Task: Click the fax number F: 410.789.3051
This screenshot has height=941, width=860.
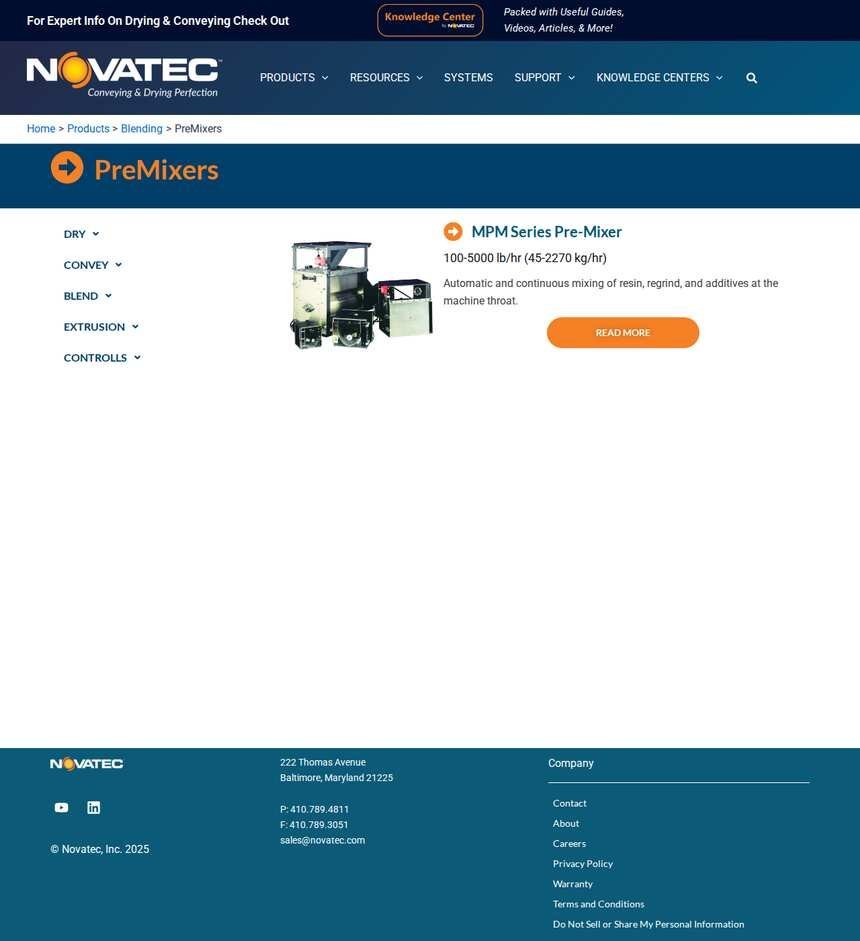Action: point(314,825)
